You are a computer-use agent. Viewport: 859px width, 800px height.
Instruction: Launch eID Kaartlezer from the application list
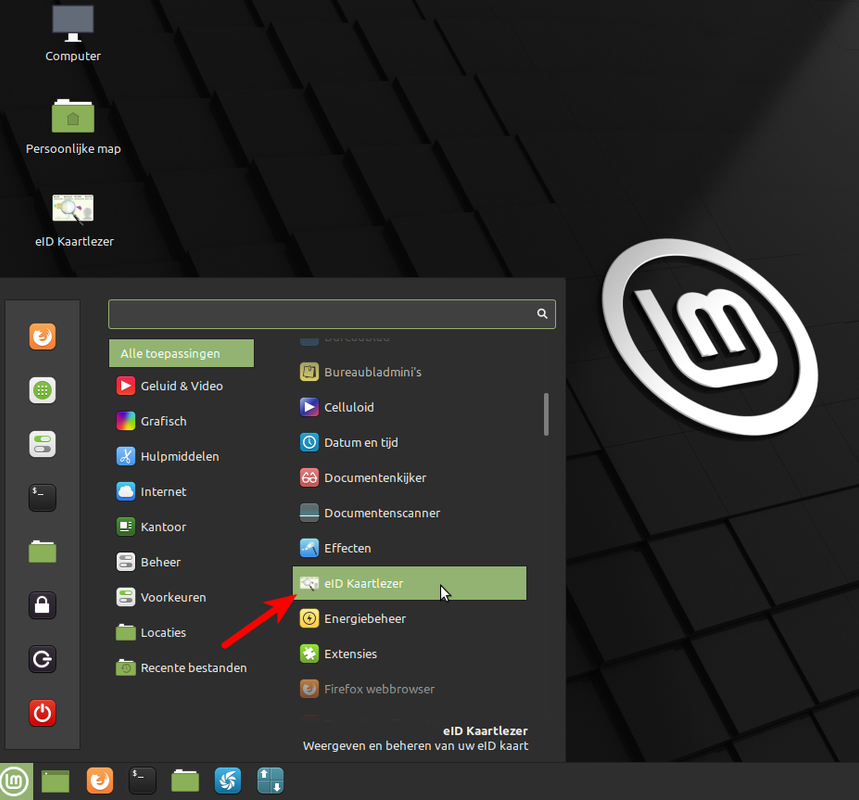click(410, 584)
